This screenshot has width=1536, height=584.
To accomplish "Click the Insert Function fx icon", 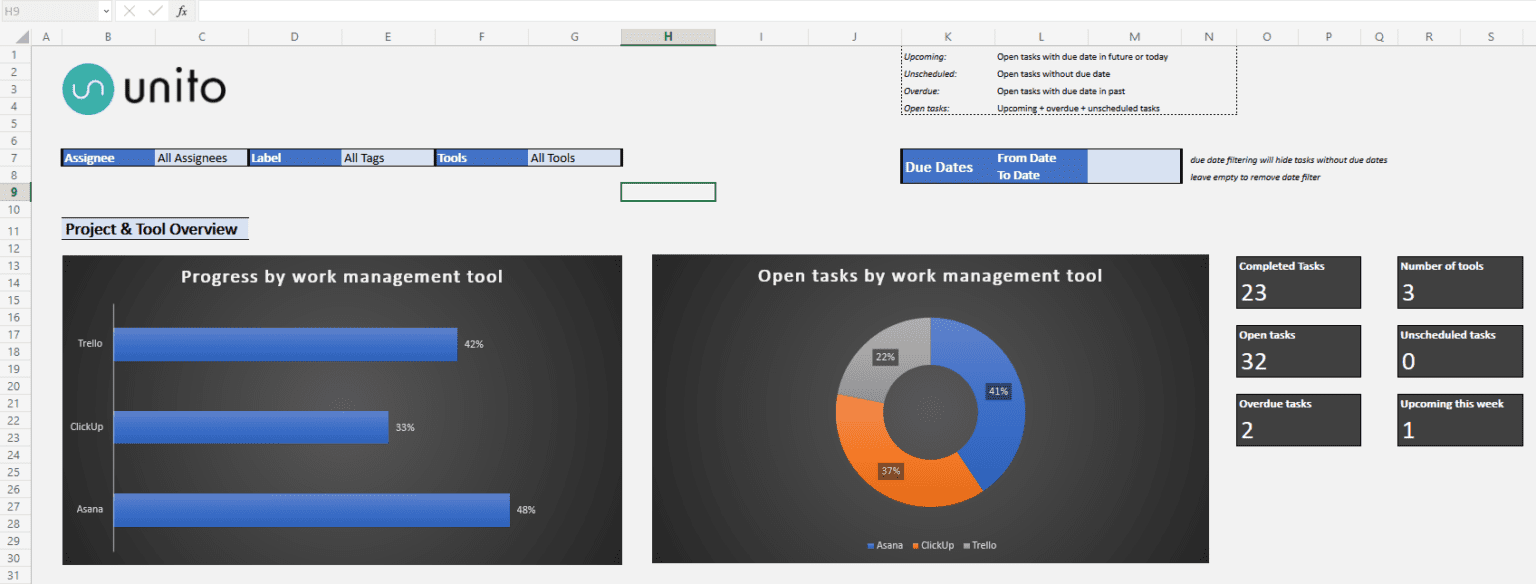I will point(181,11).
